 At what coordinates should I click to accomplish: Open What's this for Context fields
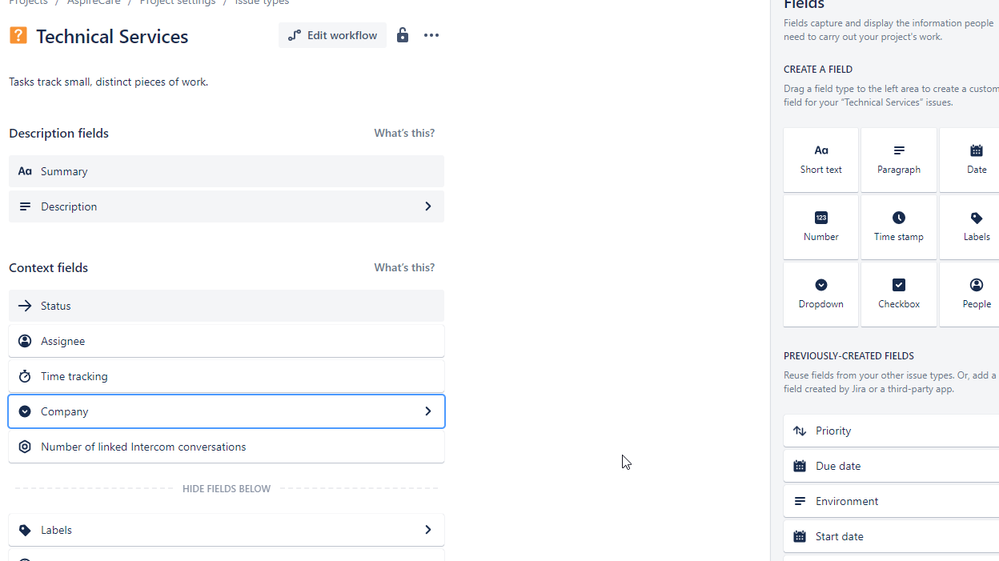tap(404, 267)
